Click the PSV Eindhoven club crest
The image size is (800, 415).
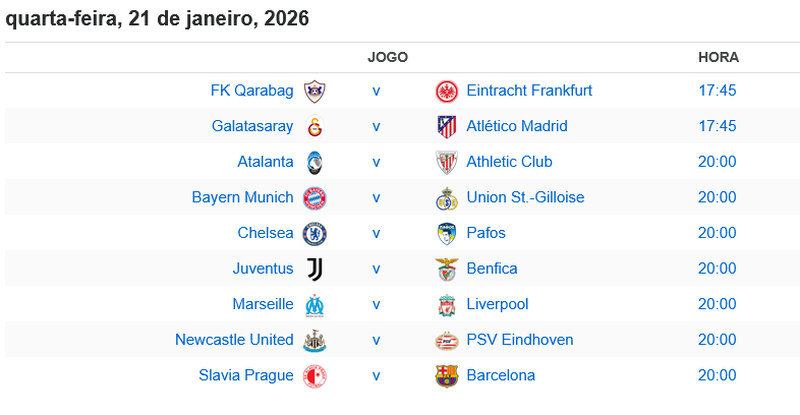(x=446, y=341)
